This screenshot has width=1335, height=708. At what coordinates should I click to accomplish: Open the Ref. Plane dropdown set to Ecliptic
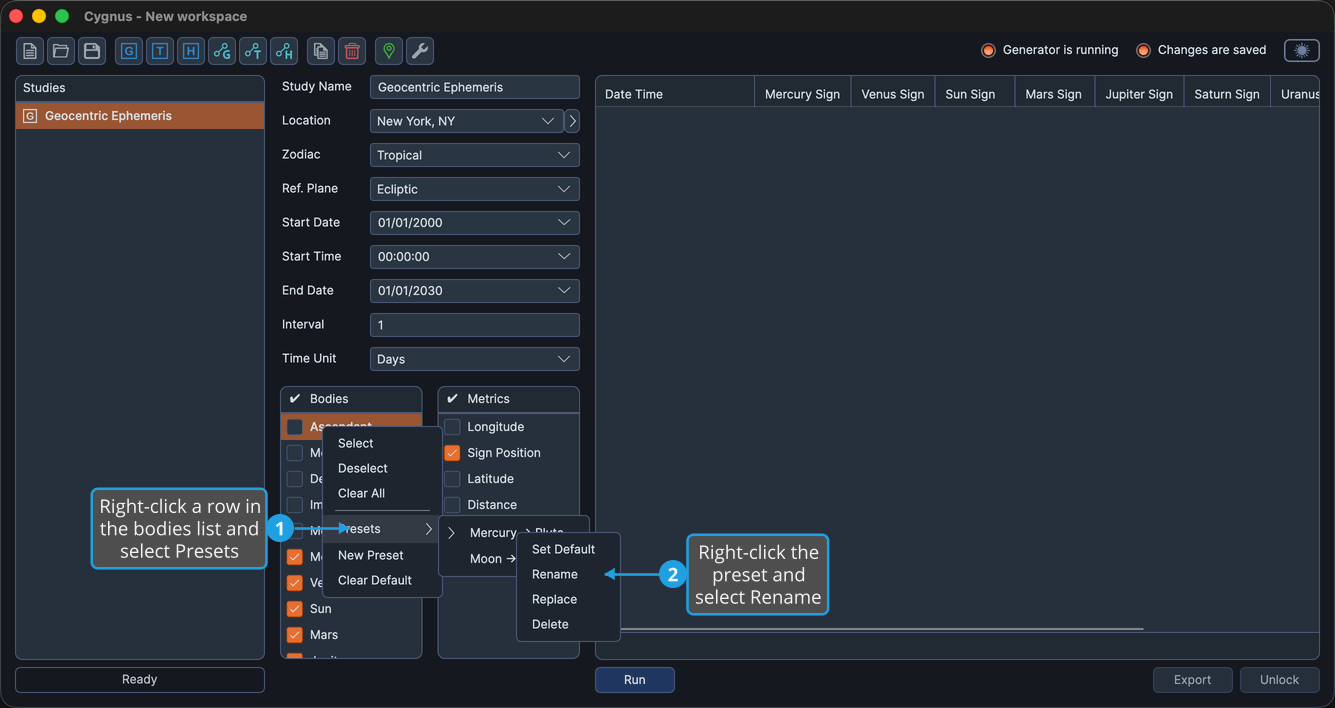(x=475, y=189)
